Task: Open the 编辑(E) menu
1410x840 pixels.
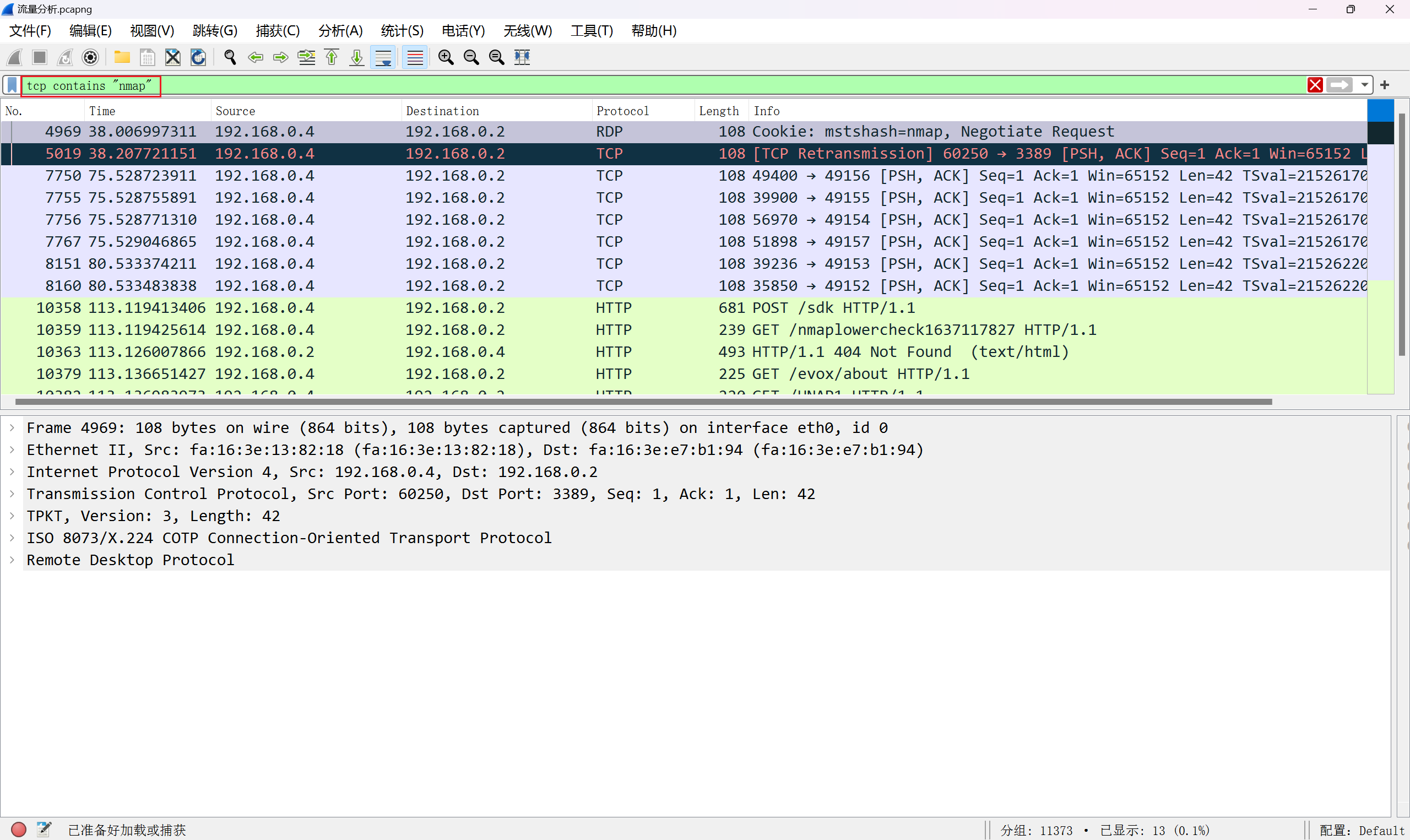Action: tap(90, 30)
